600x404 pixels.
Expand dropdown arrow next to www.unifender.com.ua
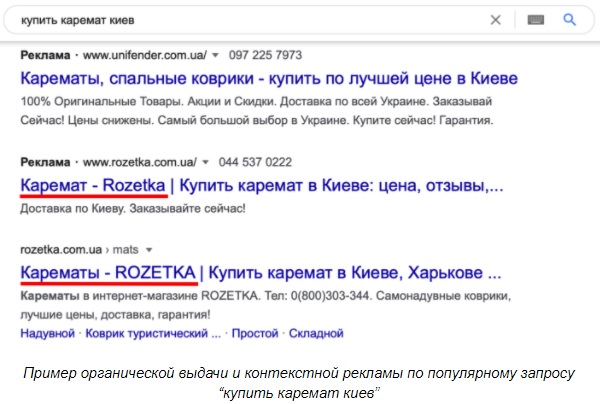pos(205,54)
